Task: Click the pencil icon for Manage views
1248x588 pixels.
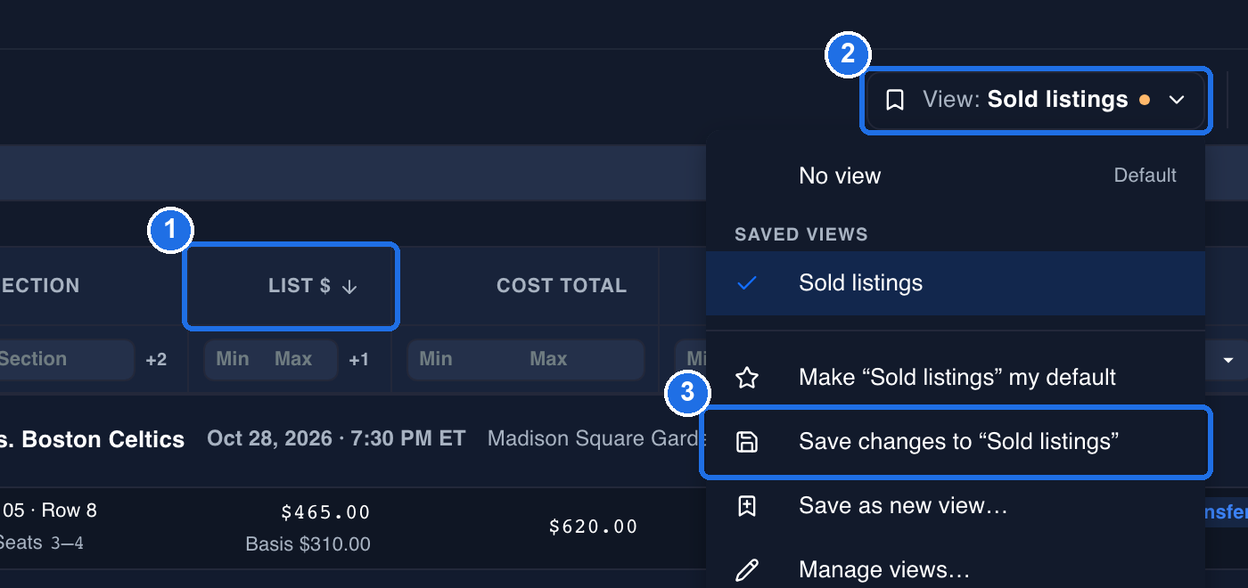Action: pyautogui.click(x=747, y=570)
